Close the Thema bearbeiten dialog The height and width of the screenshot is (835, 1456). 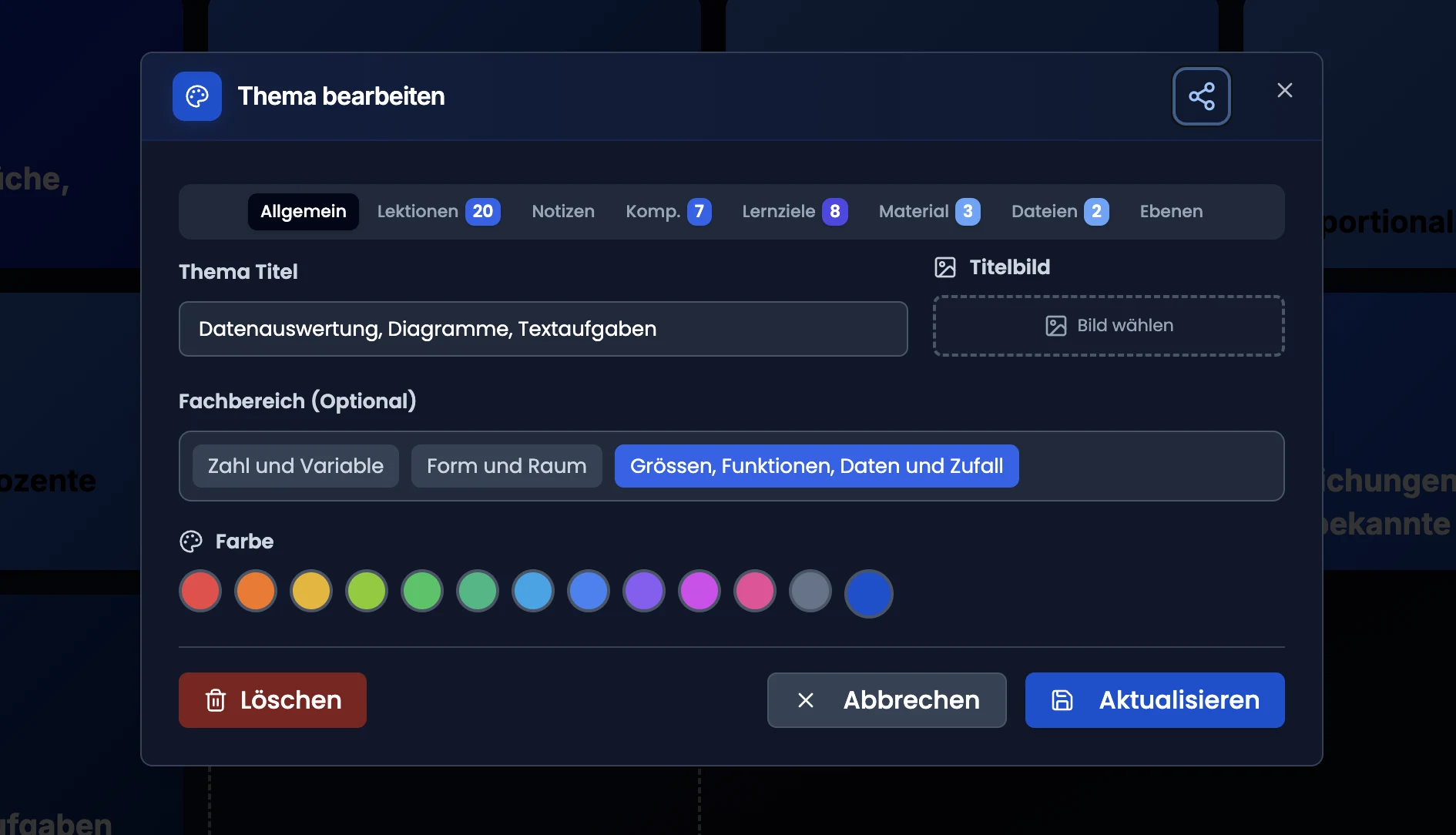pos(1284,90)
